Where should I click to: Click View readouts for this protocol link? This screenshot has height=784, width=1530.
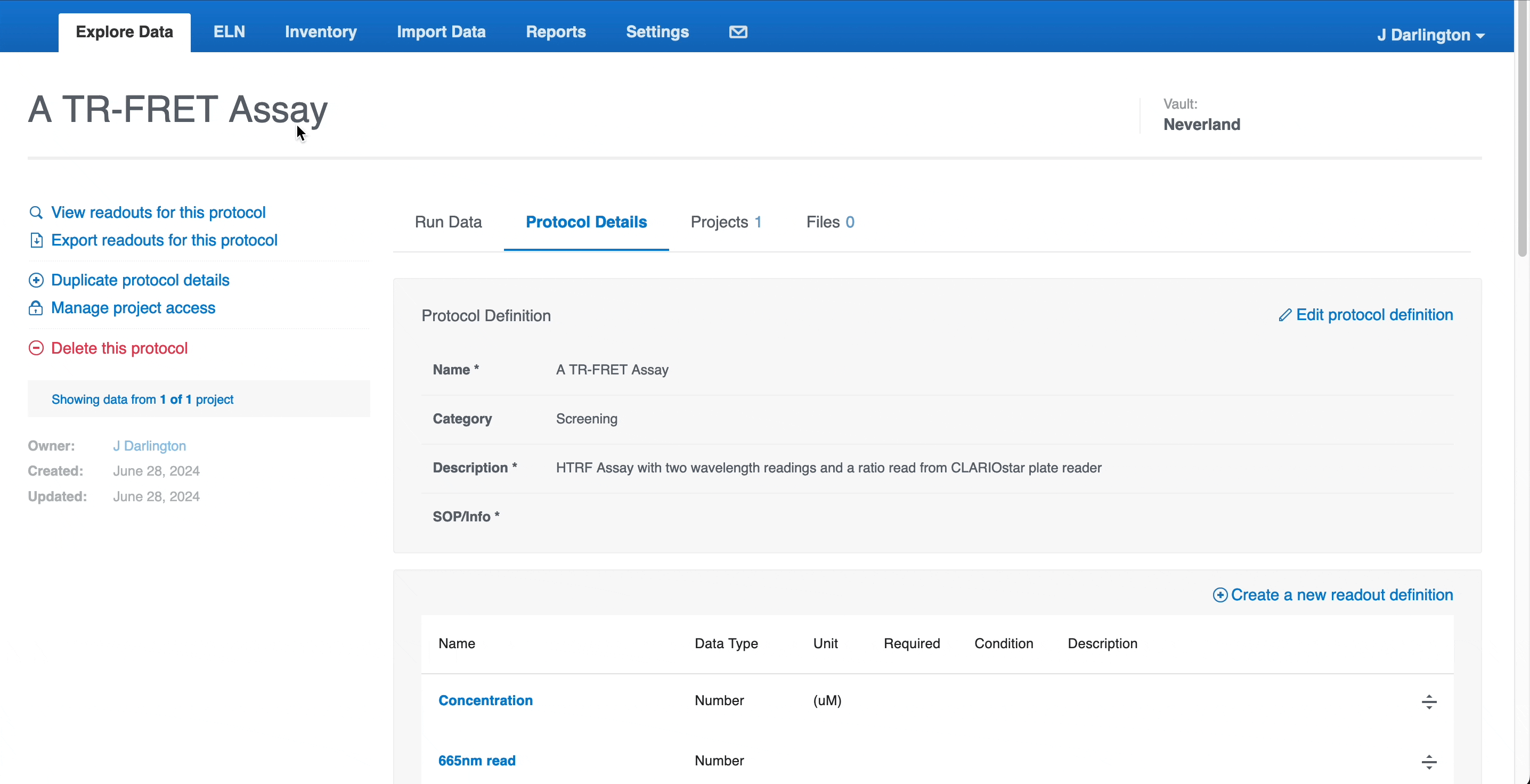(x=158, y=213)
